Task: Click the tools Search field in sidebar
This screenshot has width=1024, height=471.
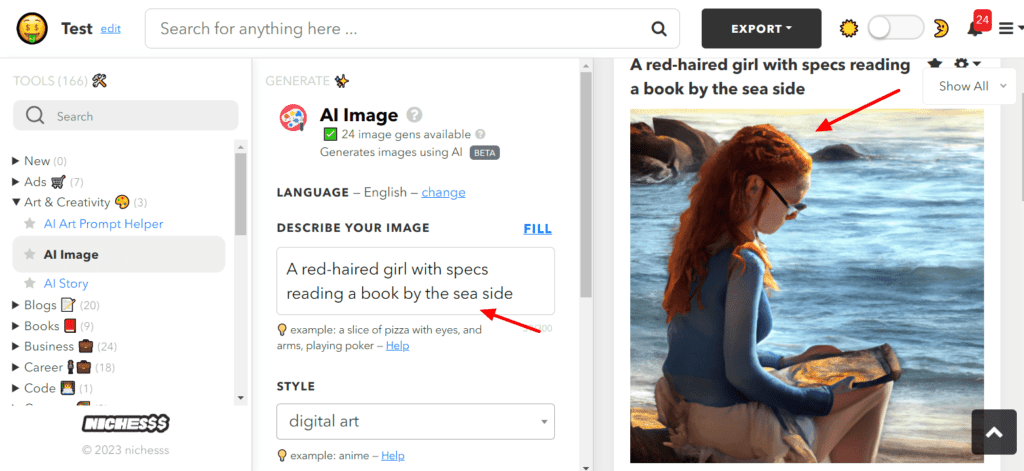Action: (125, 116)
